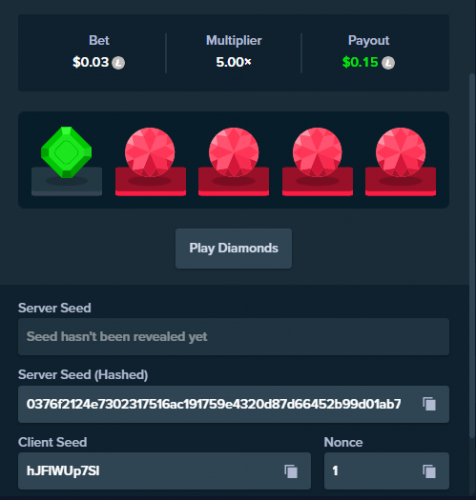Click the Play Diamonds button
This screenshot has height=500, width=476.
point(234,248)
